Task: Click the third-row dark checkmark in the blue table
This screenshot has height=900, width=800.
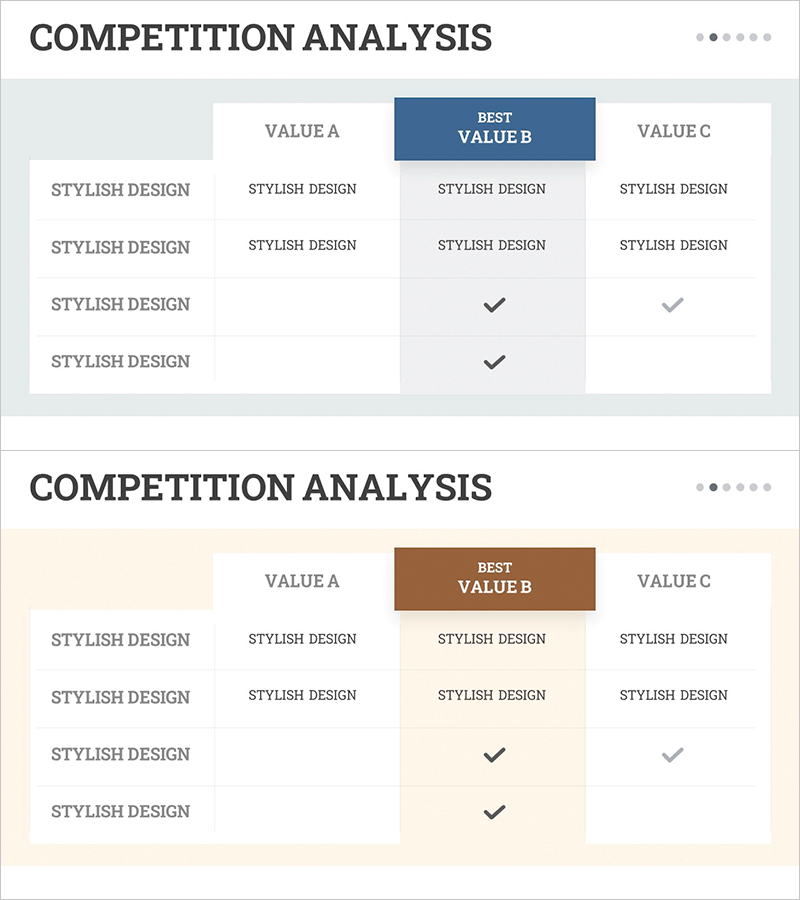Action: pos(494,306)
